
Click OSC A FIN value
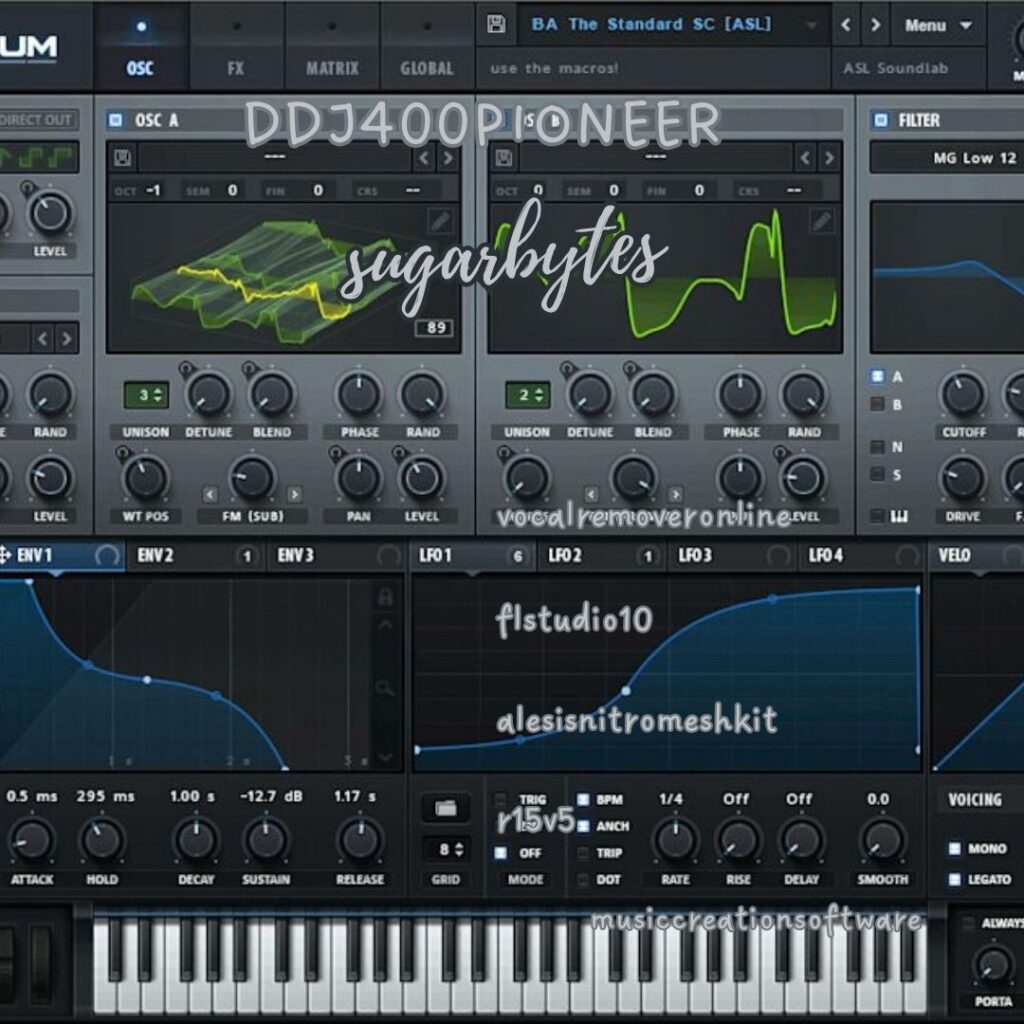[318, 190]
